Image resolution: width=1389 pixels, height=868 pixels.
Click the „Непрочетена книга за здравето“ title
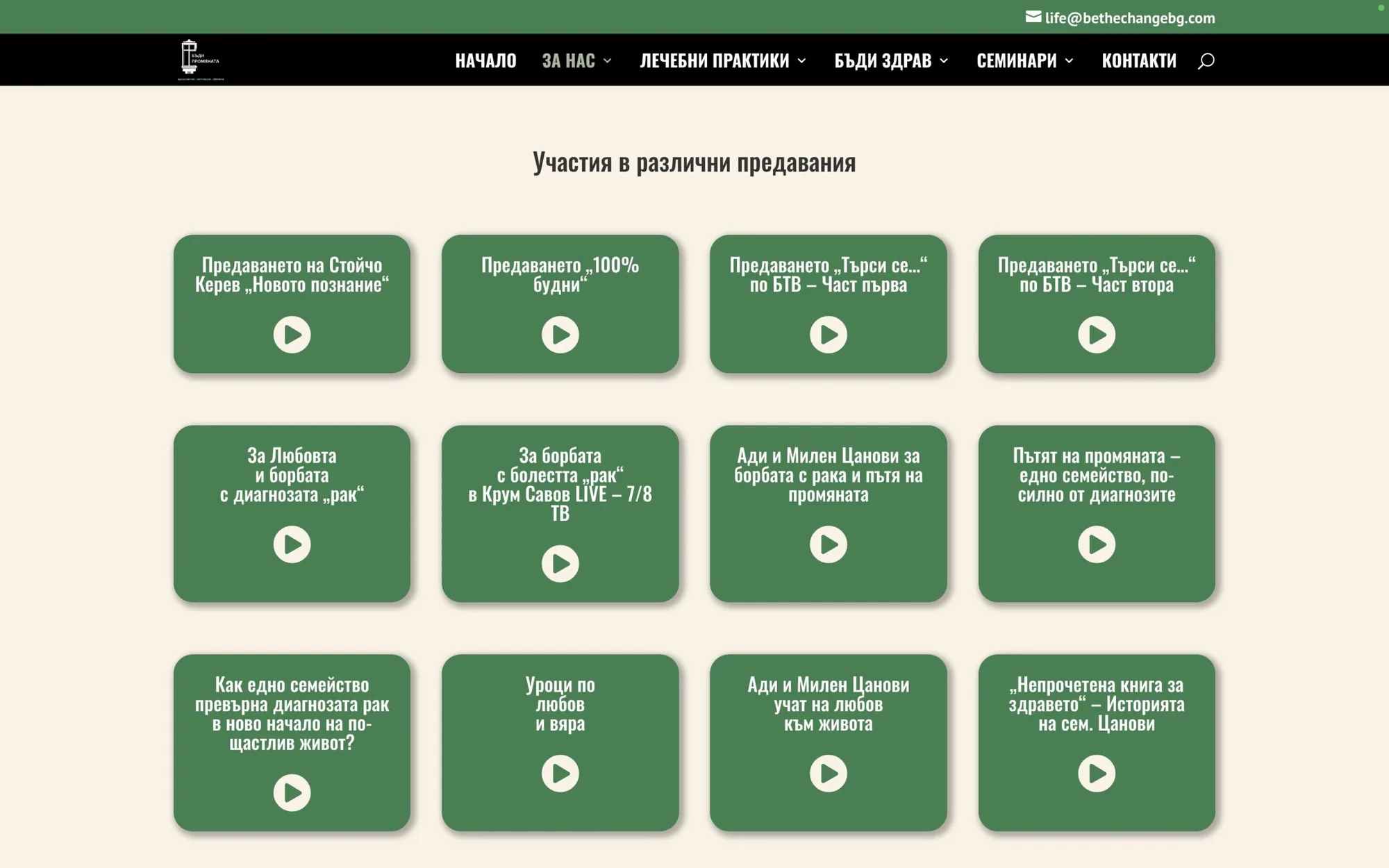pyautogui.click(x=1097, y=704)
